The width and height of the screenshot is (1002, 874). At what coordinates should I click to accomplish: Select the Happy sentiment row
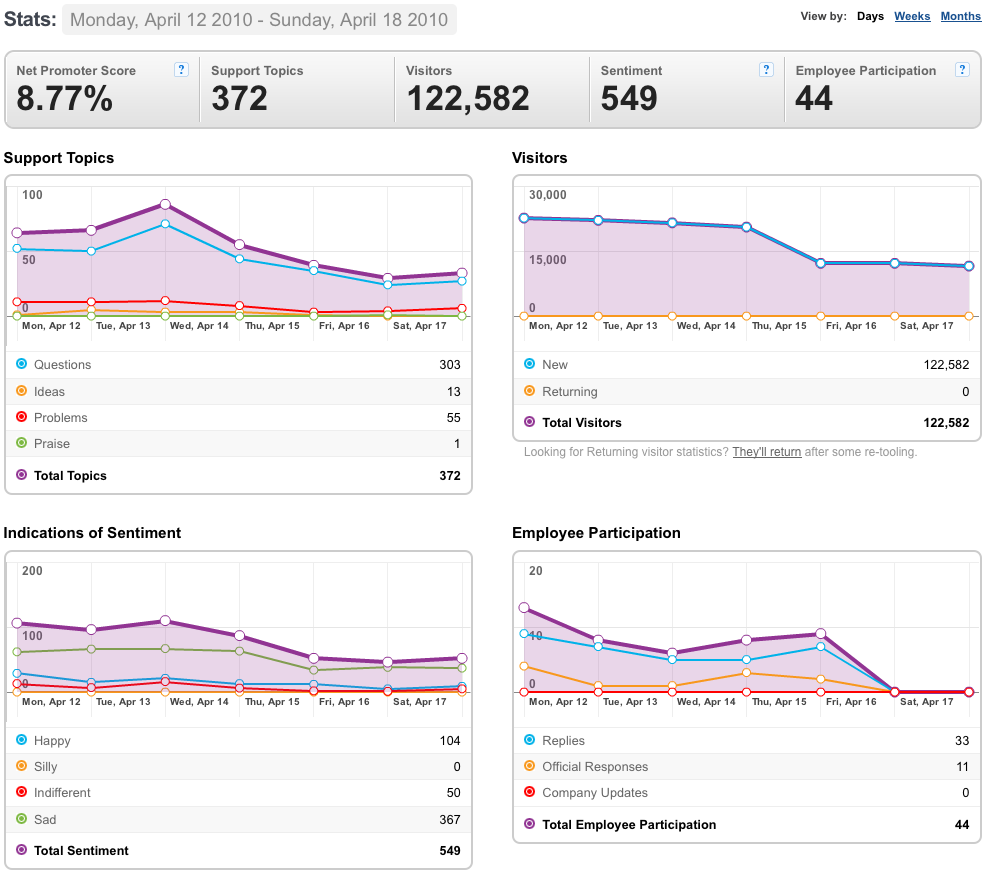238,740
